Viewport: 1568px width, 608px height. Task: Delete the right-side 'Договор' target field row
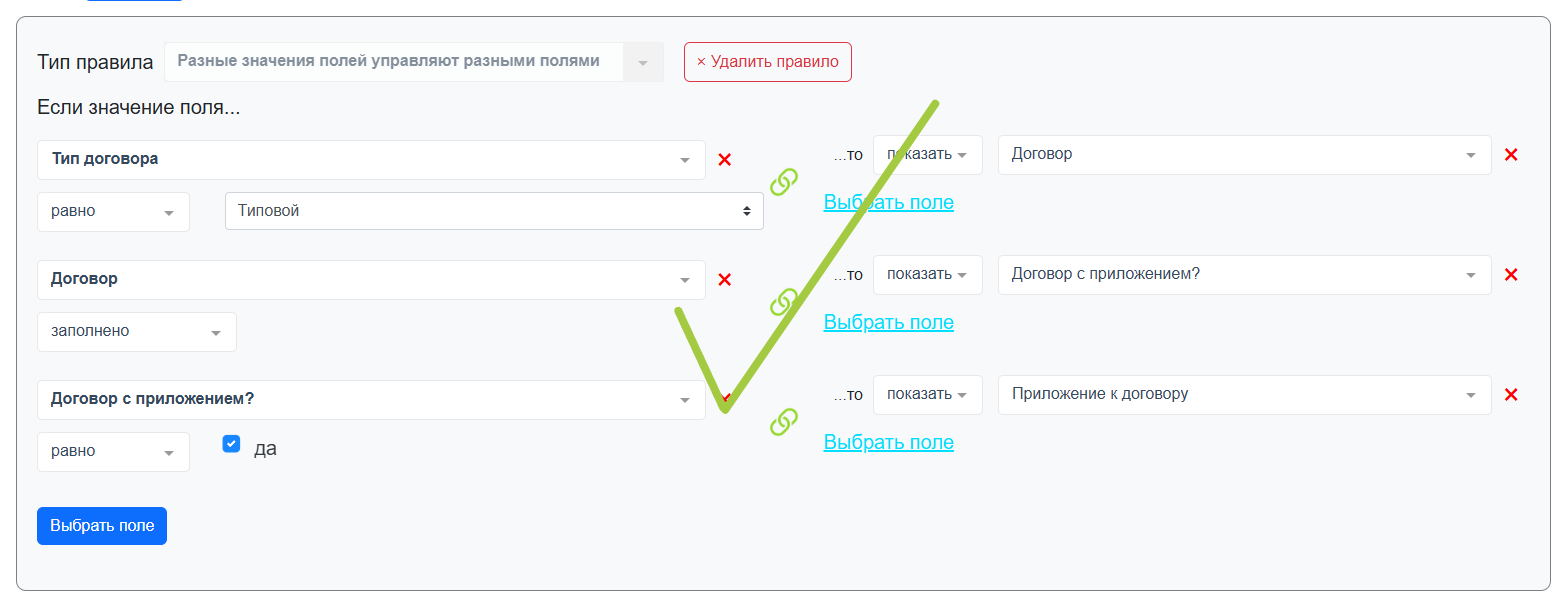(x=1511, y=155)
